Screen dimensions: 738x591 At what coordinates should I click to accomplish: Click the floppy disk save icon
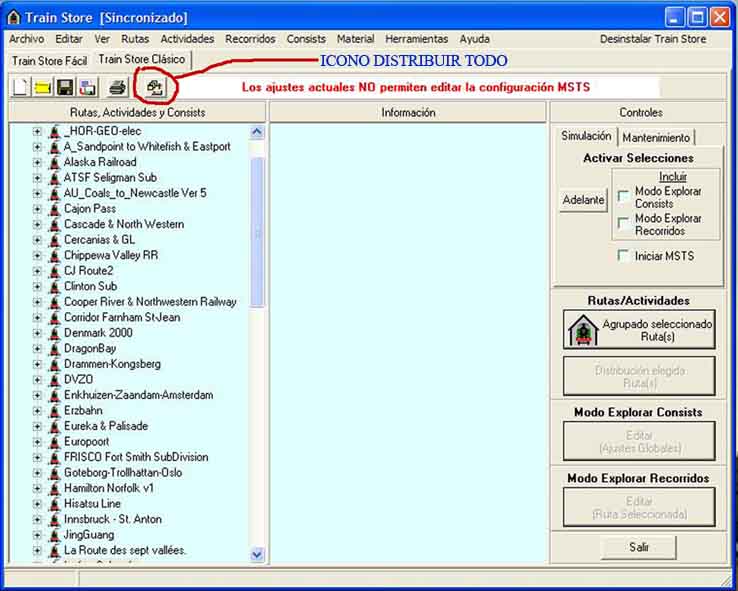pyautogui.click(x=64, y=88)
